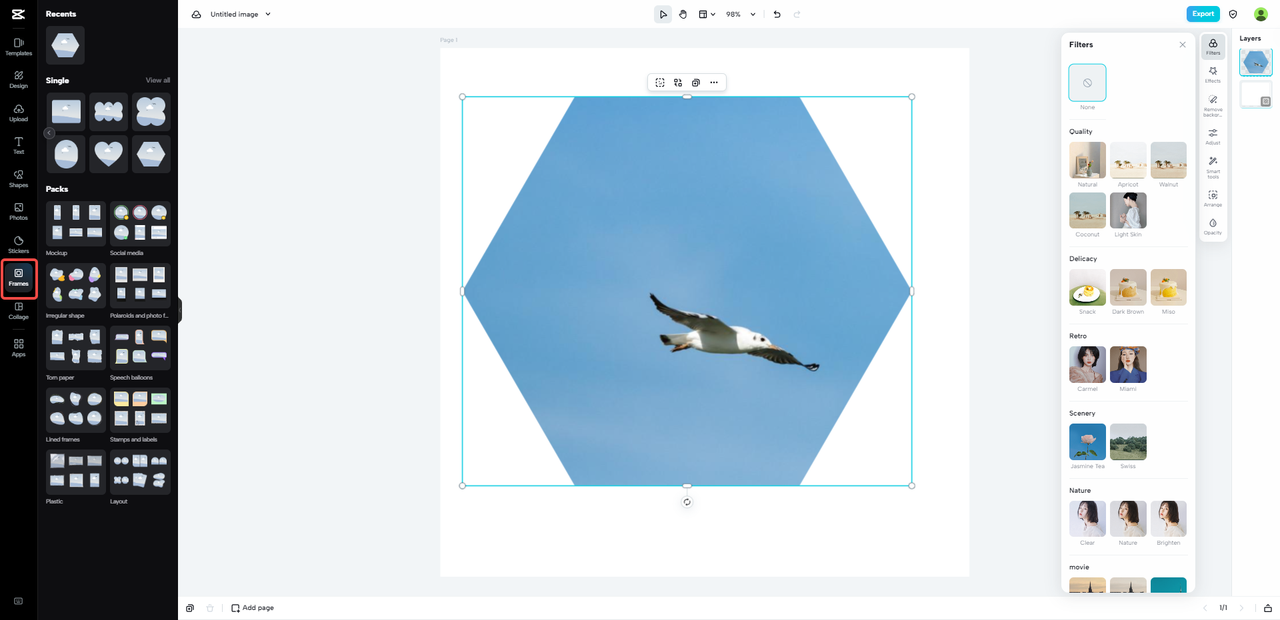Open the Opacity tool
Viewport: 1280px width, 620px height.
click(x=1213, y=227)
